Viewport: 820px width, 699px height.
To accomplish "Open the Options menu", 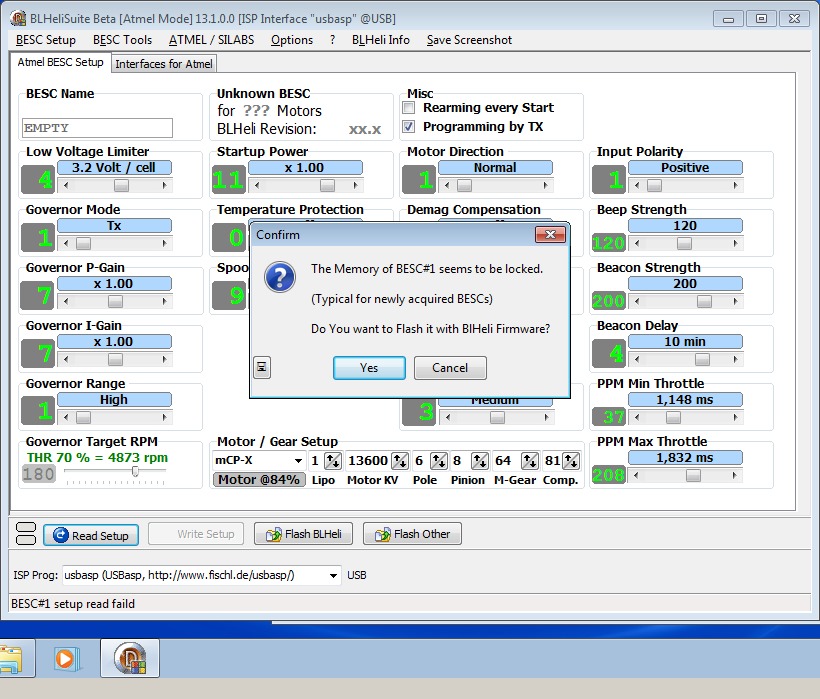I will [x=292, y=40].
